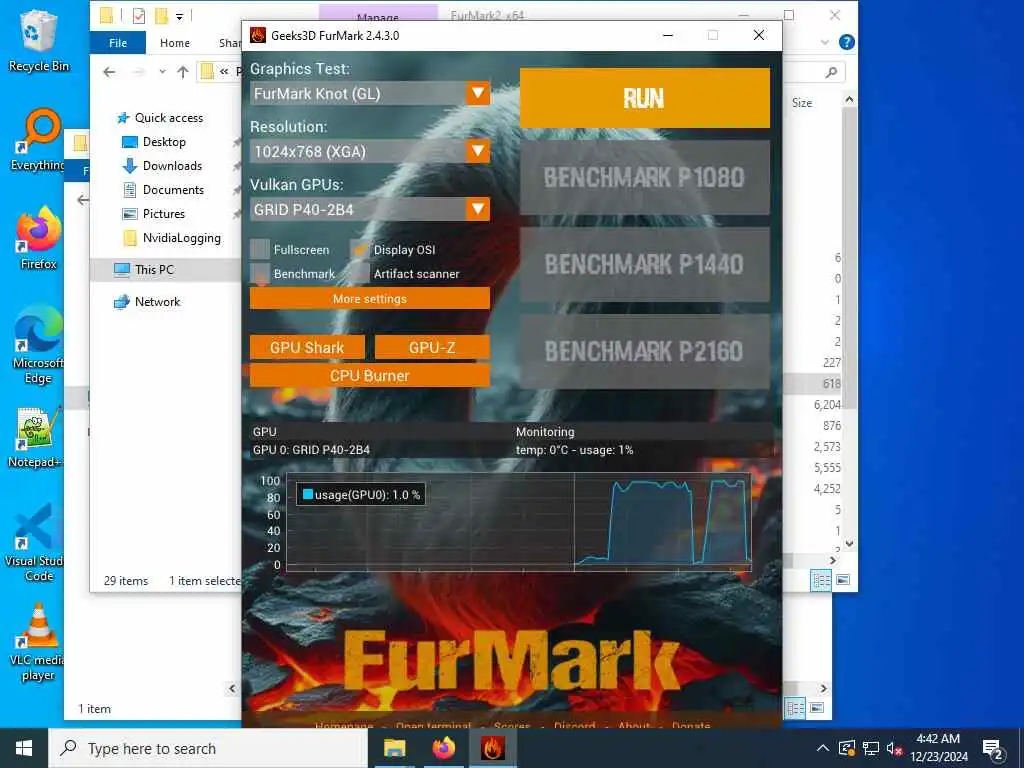Open the Recycle Bin desktop icon
This screenshot has width=1024, height=768.
coord(39,40)
